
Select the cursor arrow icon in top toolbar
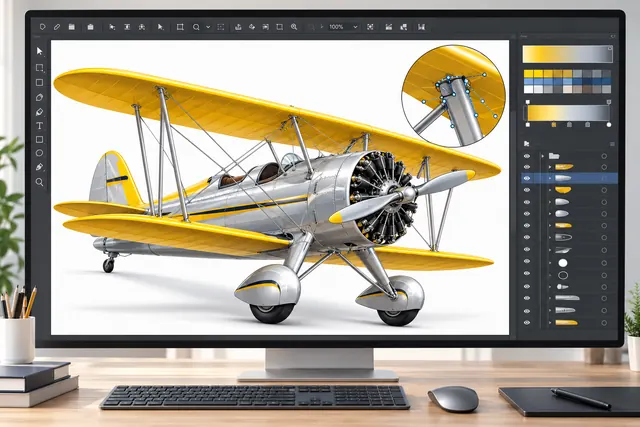point(160,27)
